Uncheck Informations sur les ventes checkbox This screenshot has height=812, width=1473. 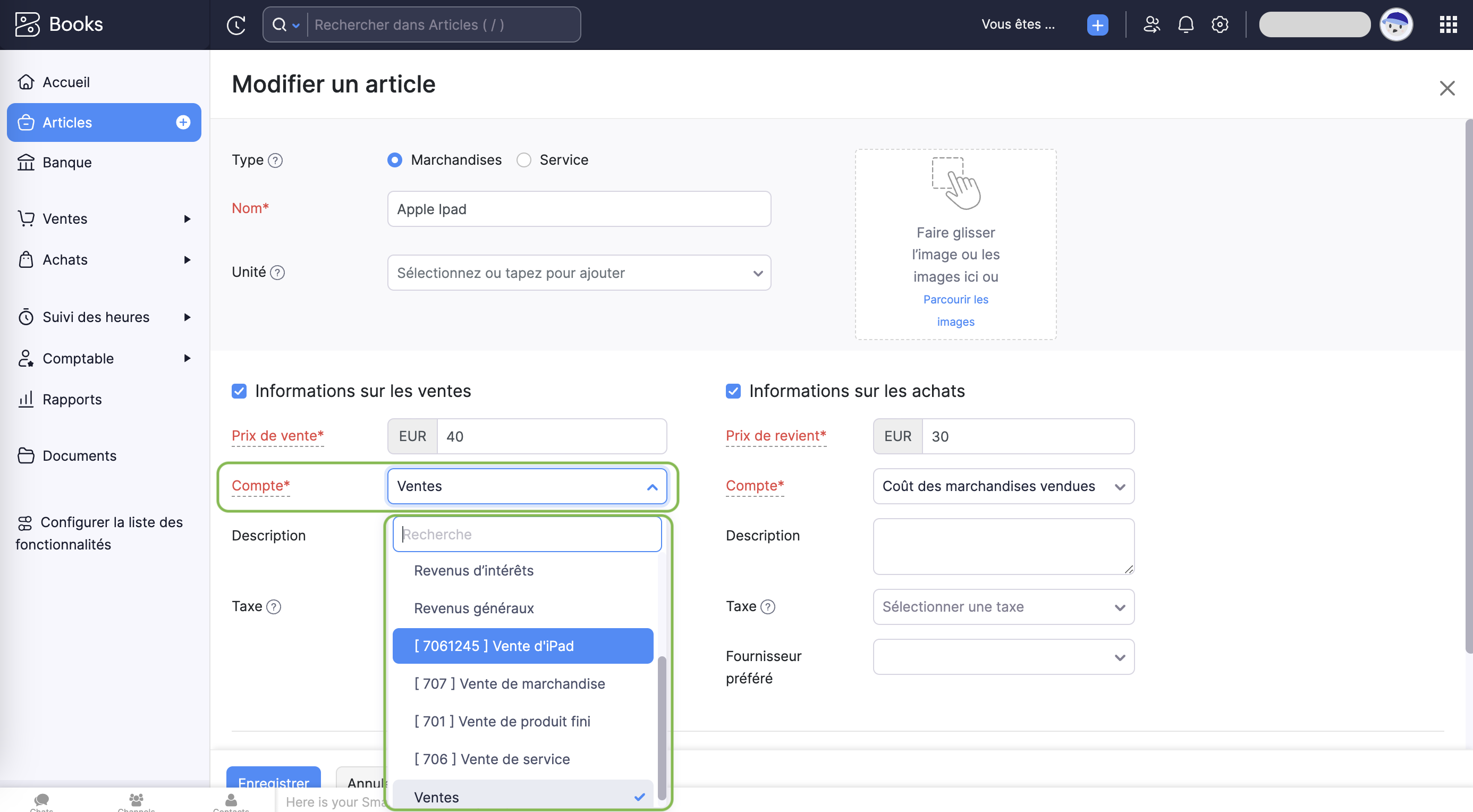tap(239, 391)
